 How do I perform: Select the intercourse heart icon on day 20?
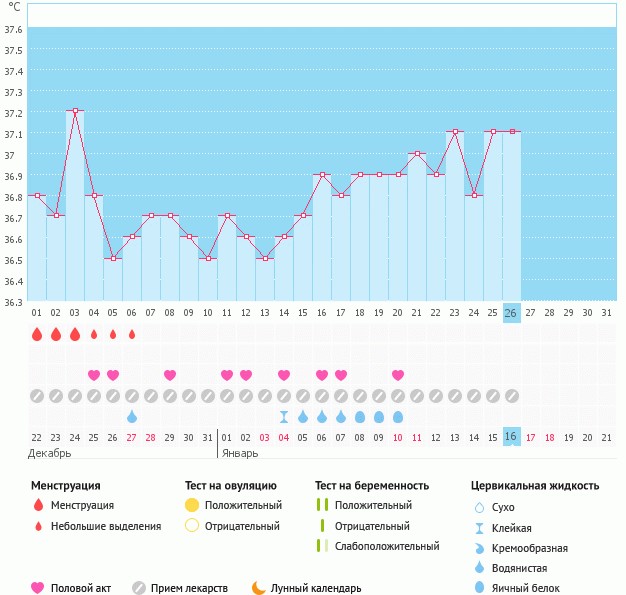[398, 375]
